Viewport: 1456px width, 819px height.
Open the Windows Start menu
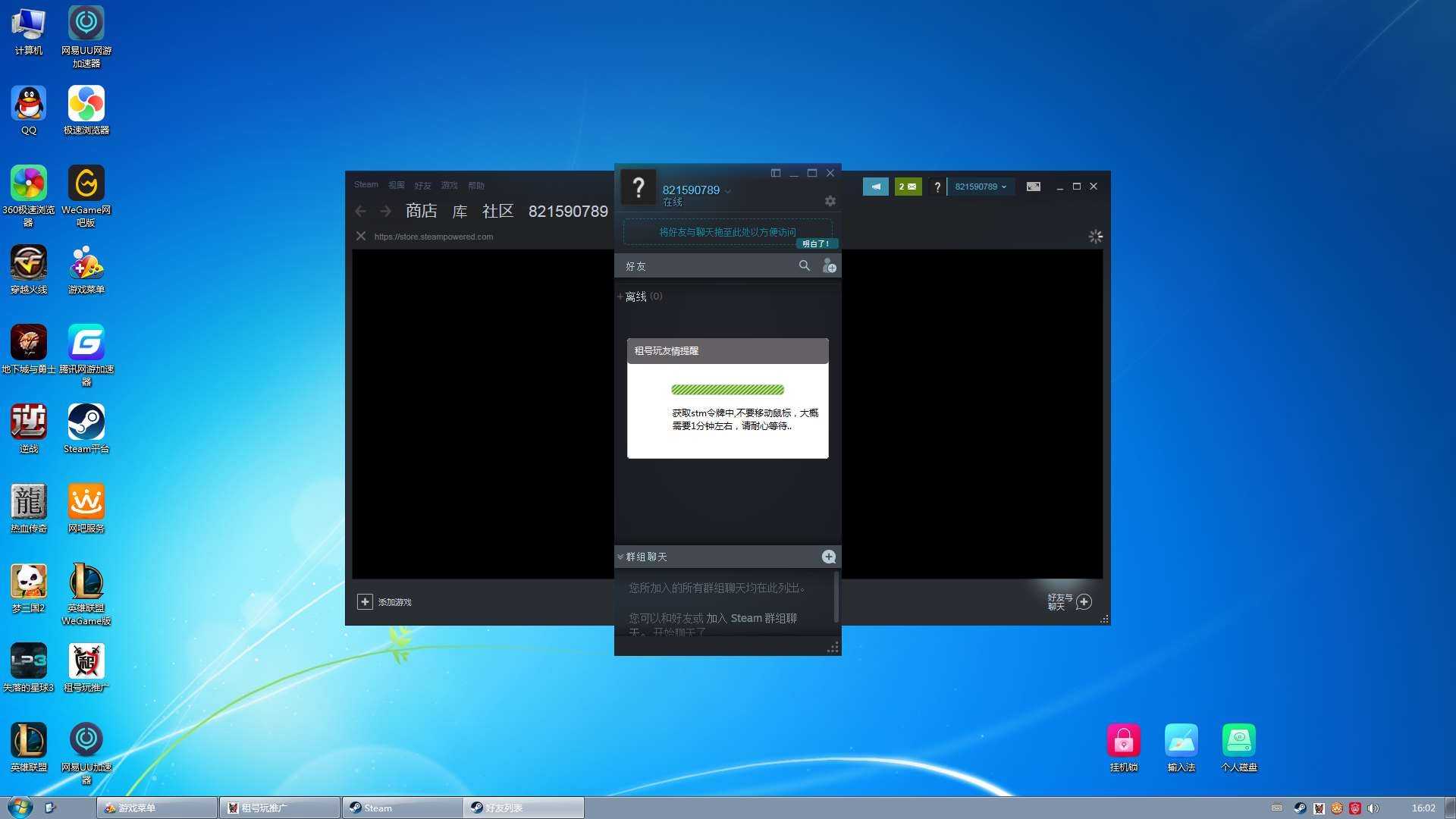click(20, 807)
